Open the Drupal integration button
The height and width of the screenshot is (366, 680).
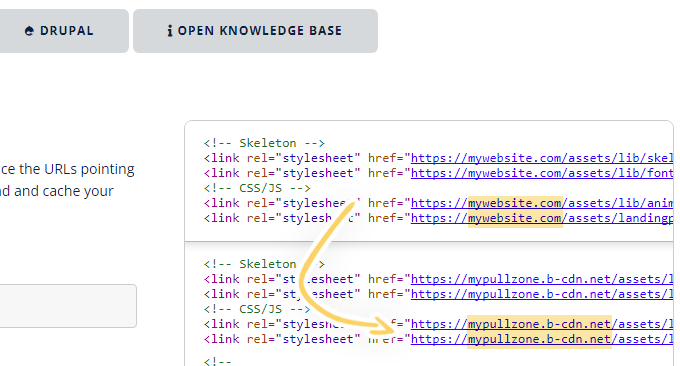pyautogui.click(x=63, y=31)
